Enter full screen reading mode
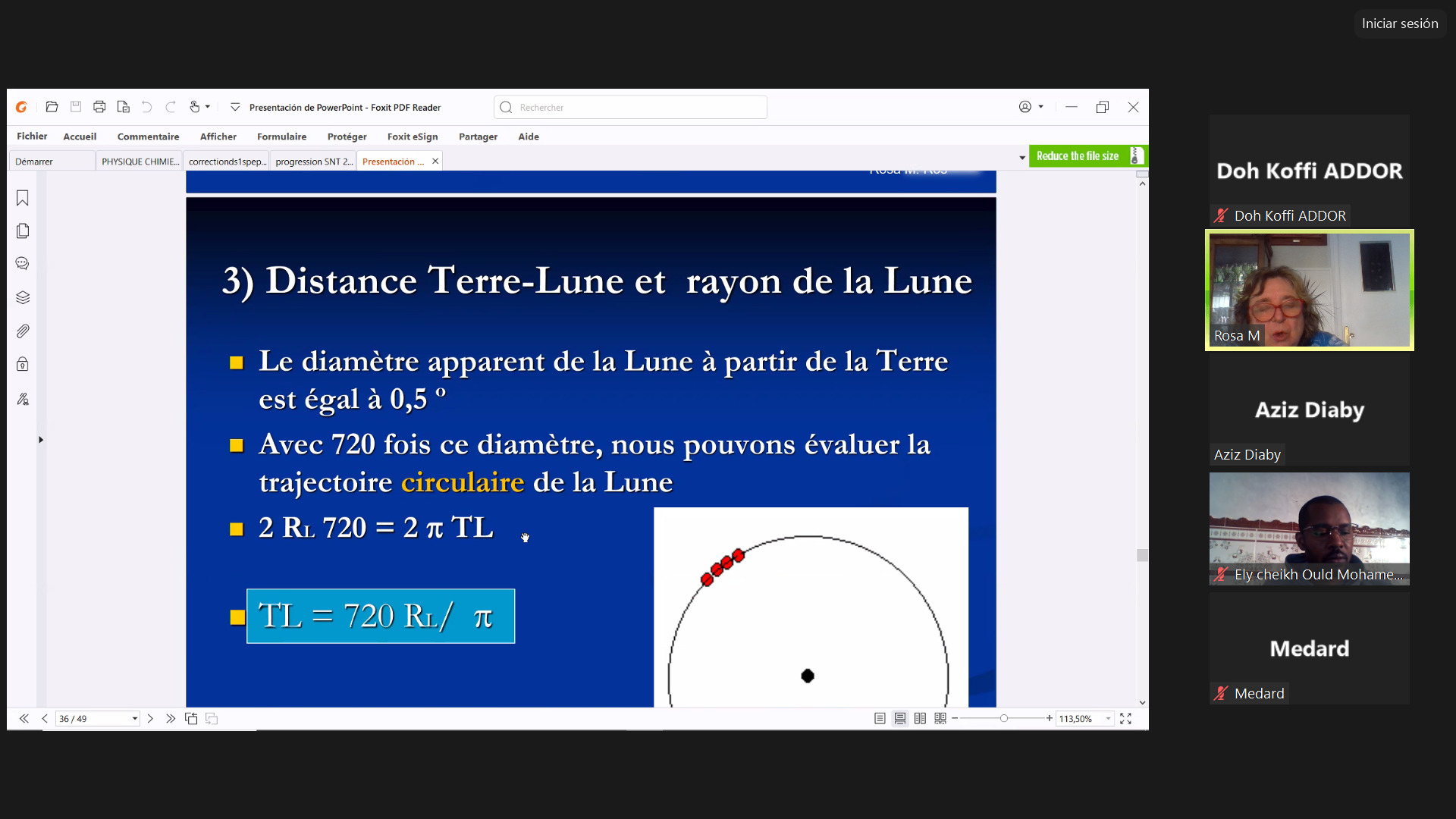This screenshot has height=819, width=1456. tap(1126, 718)
